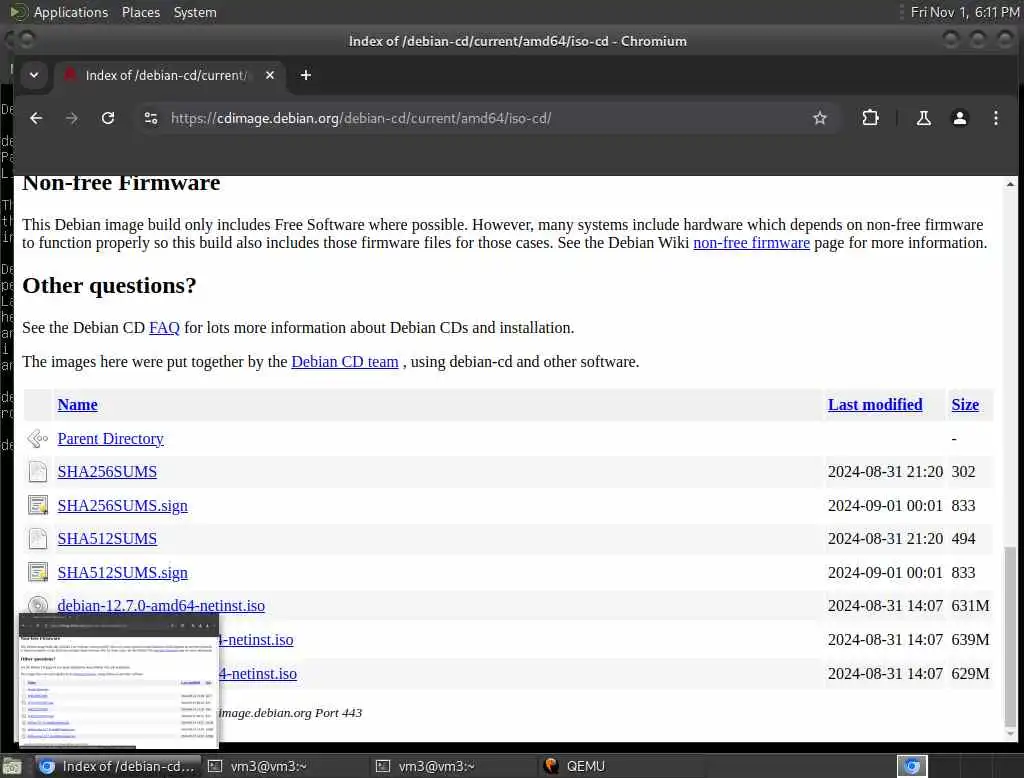Open the Places menu

tap(140, 12)
